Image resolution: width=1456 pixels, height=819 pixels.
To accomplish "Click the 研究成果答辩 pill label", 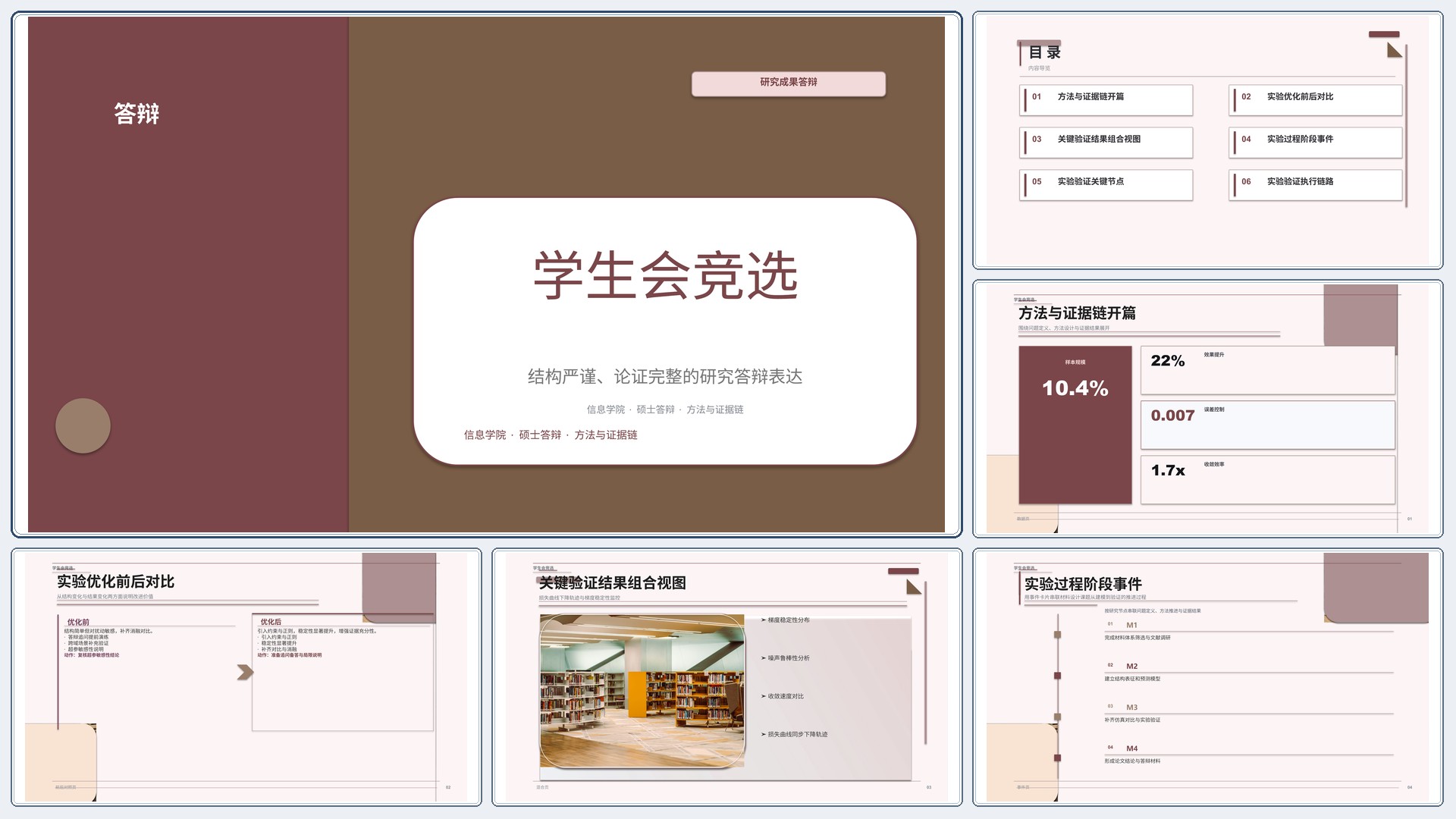I will tap(789, 83).
